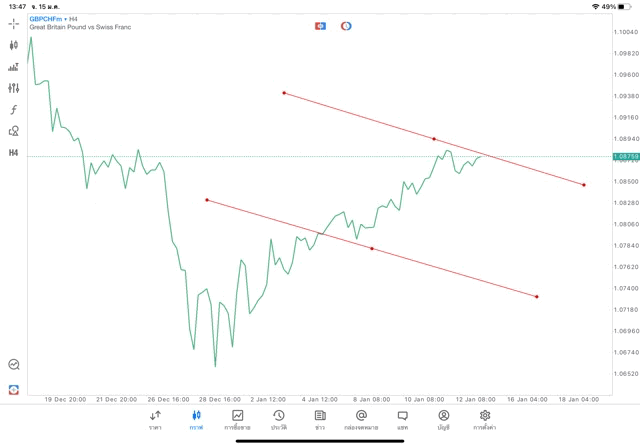
Task: Open the indicators function icon
Action: [13, 109]
